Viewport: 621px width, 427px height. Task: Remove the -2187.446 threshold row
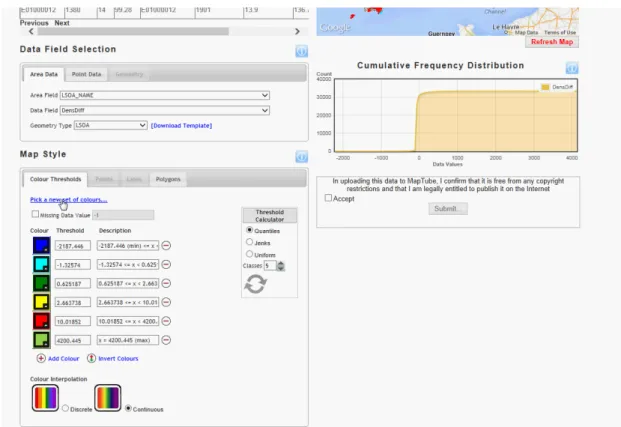166,246
